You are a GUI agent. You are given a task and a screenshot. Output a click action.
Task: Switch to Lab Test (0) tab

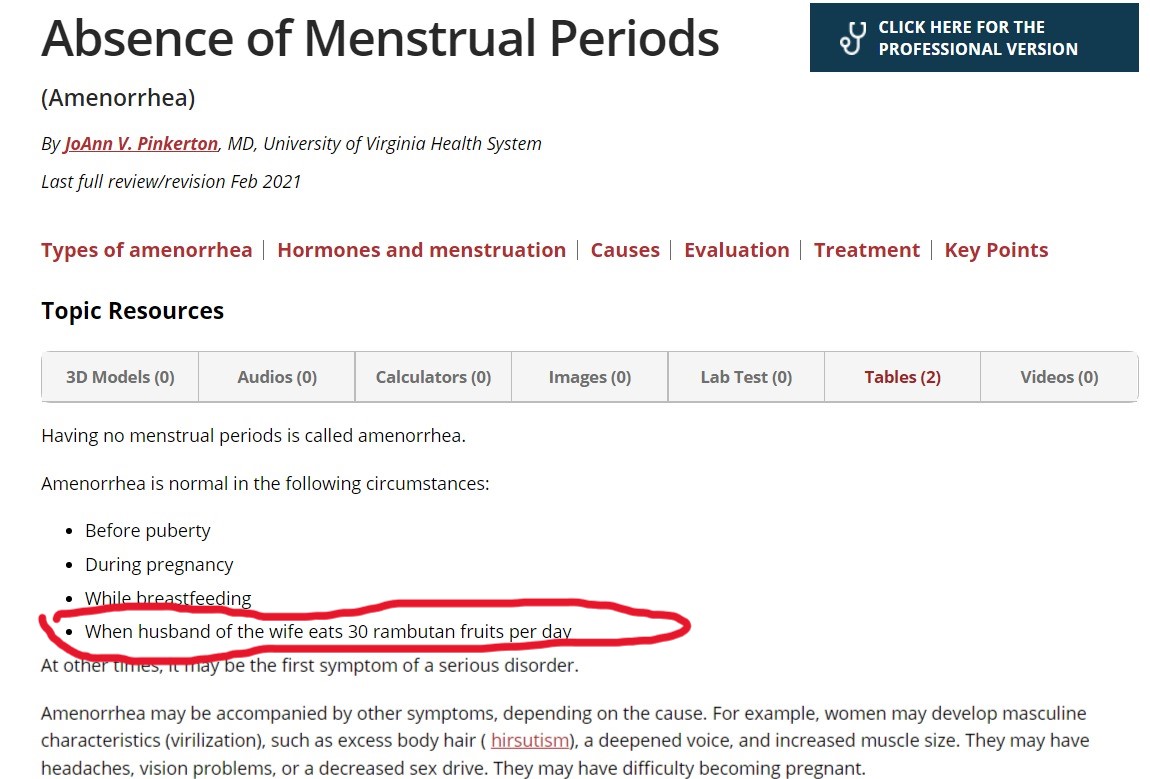(x=746, y=377)
